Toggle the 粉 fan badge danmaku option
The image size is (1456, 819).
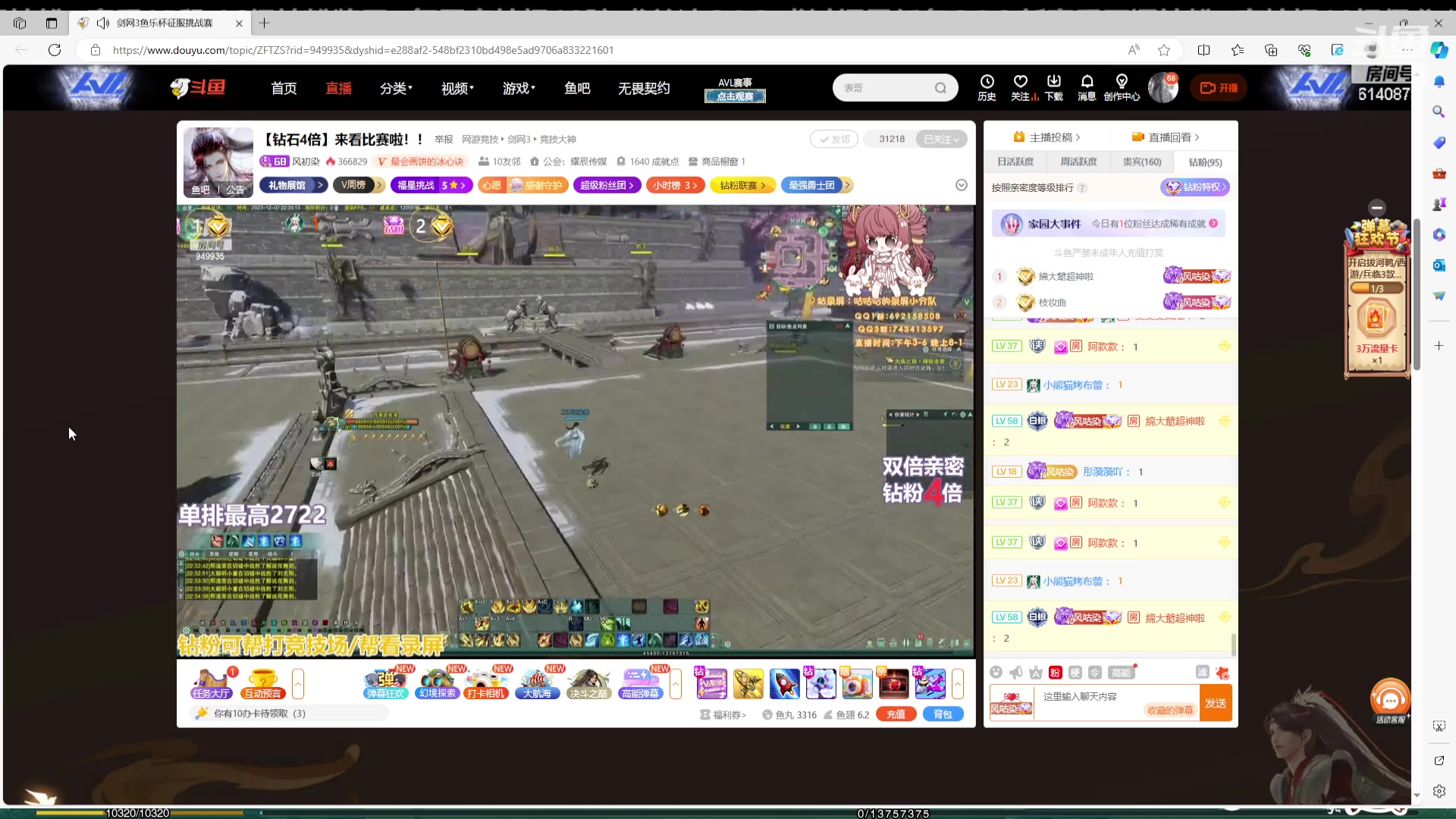click(1055, 673)
